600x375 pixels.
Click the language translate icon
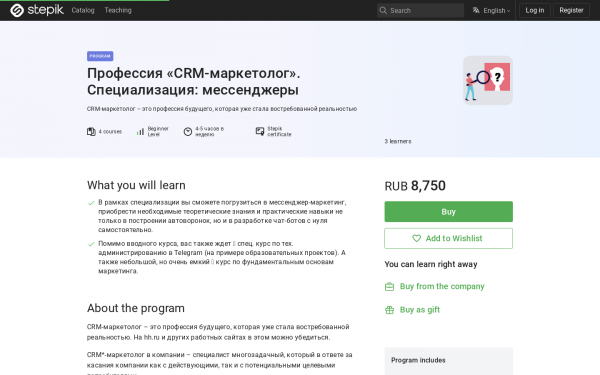tap(476, 10)
